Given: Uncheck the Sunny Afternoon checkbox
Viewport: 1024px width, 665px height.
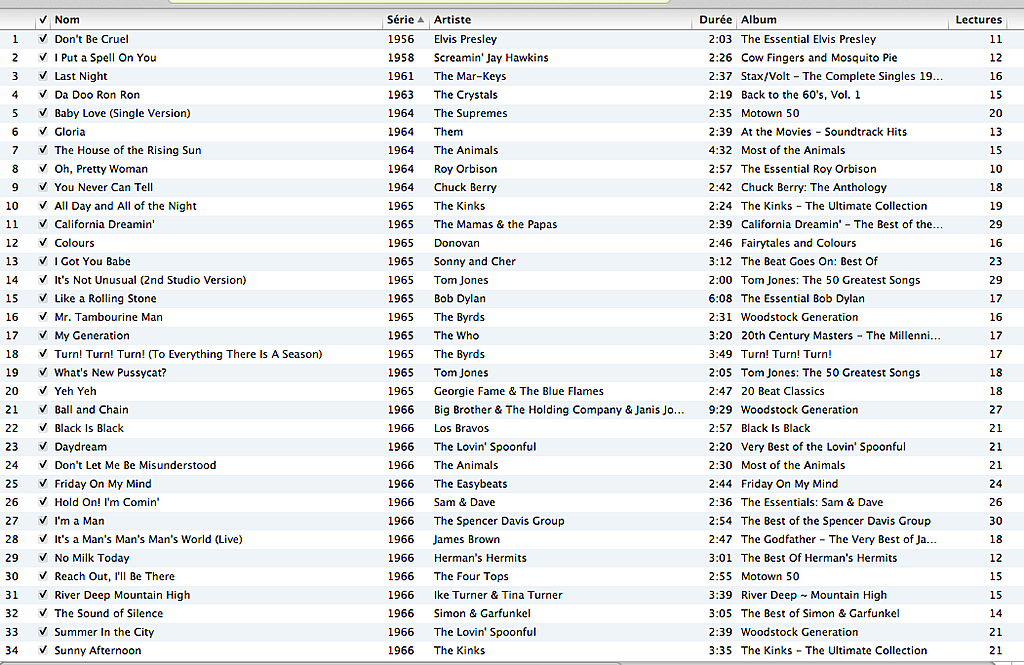Looking at the screenshot, I should click(x=43, y=650).
